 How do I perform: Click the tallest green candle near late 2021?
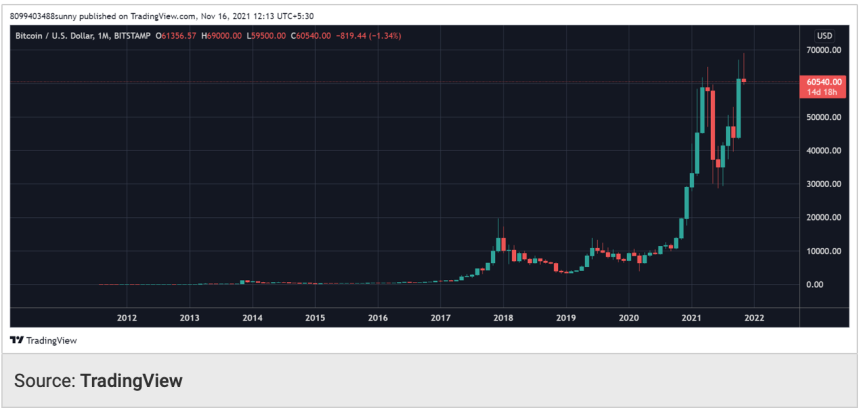[739, 108]
